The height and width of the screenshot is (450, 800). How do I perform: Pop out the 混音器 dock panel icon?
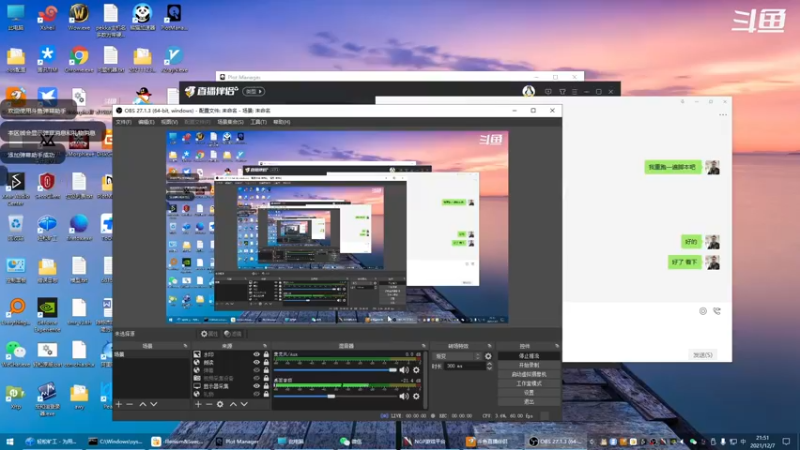pos(423,346)
